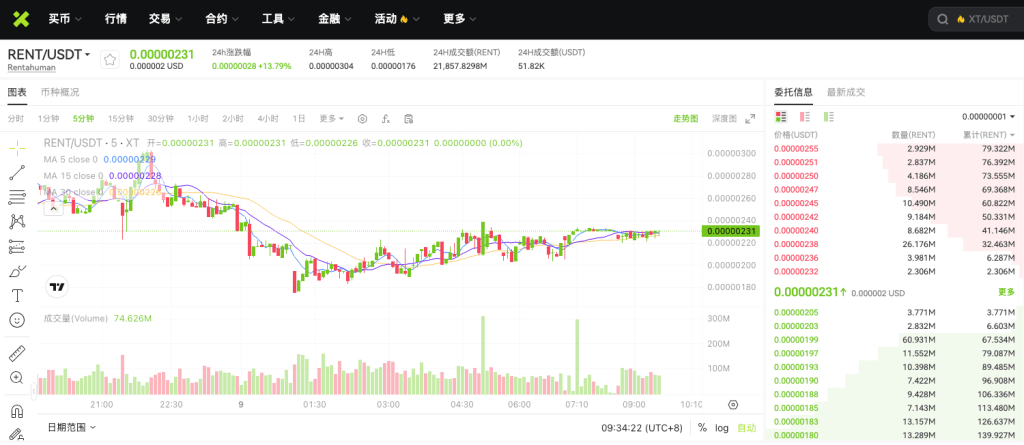This screenshot has height=445, width=1024.
Task: Open 日期范围 date range dropdown
Action: coord(72,427)
